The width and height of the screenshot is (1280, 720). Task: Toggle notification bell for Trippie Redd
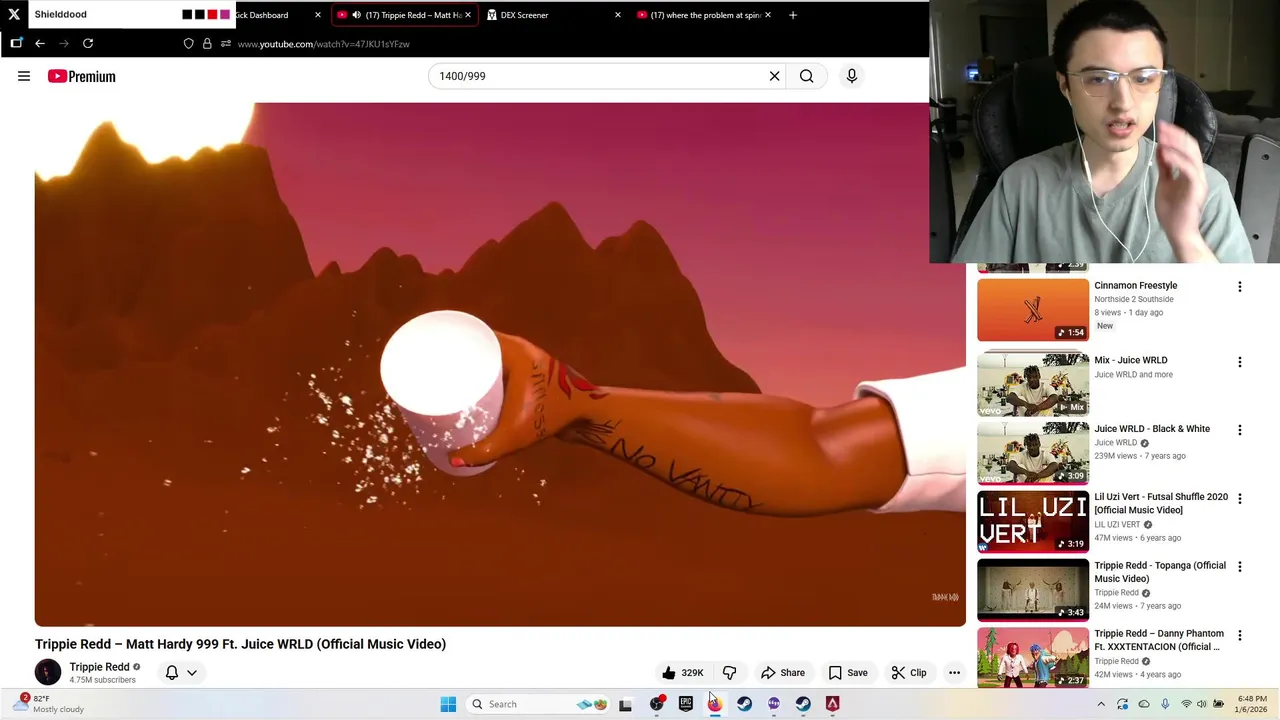click(172, 673)
